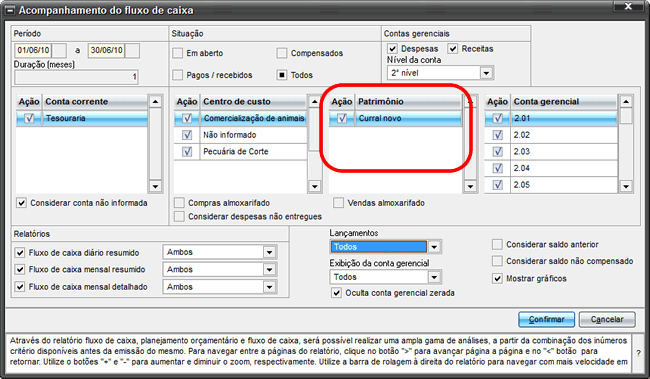Toggle the Curral novo patrimônio checkbox
650x379 pixels.
tap(342, 118)
